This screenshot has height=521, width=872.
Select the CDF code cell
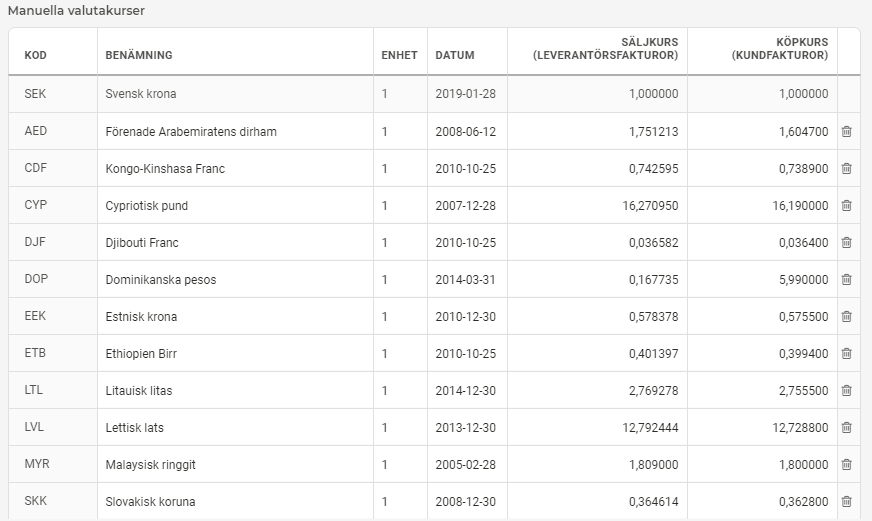pos(36,168)
